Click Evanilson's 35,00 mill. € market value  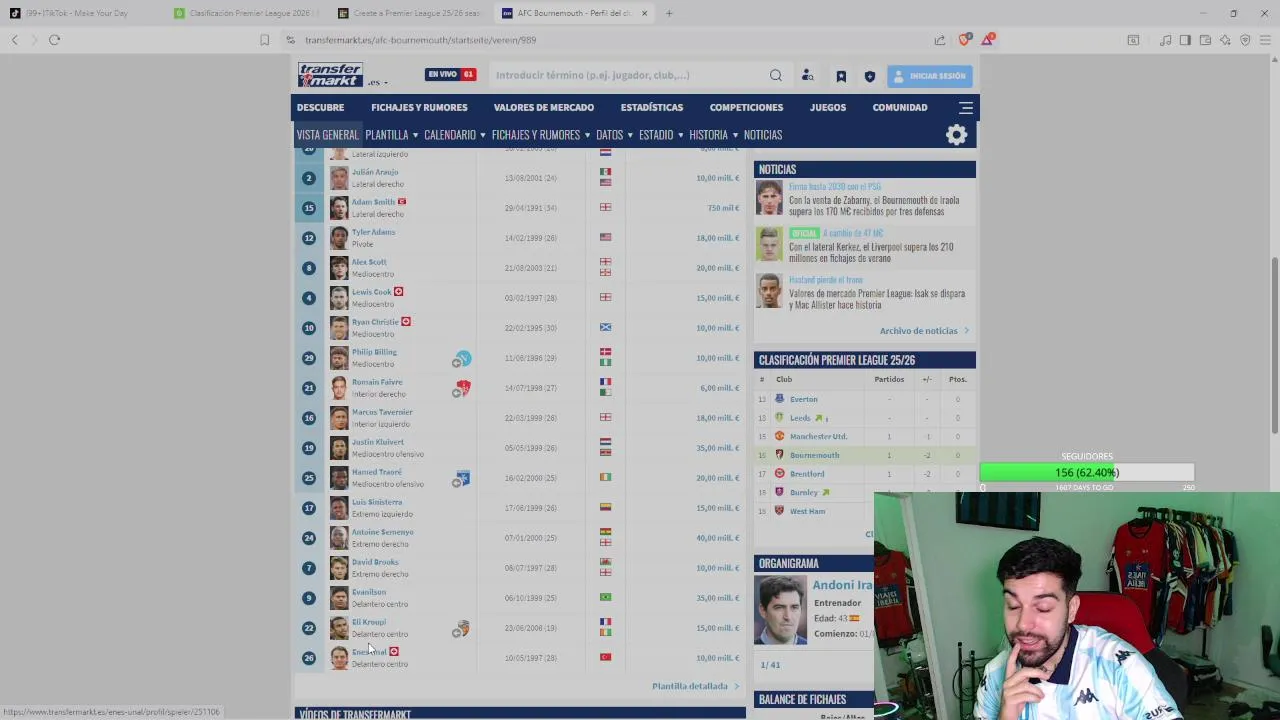click(x=717, y=598)
